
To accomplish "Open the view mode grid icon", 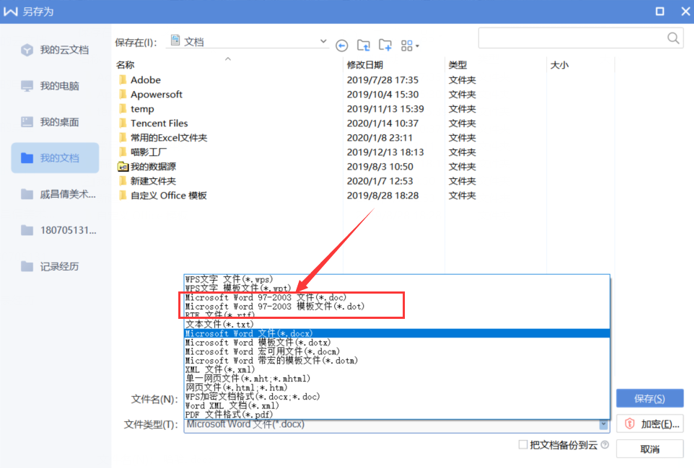I will click(x=409, y=46).
